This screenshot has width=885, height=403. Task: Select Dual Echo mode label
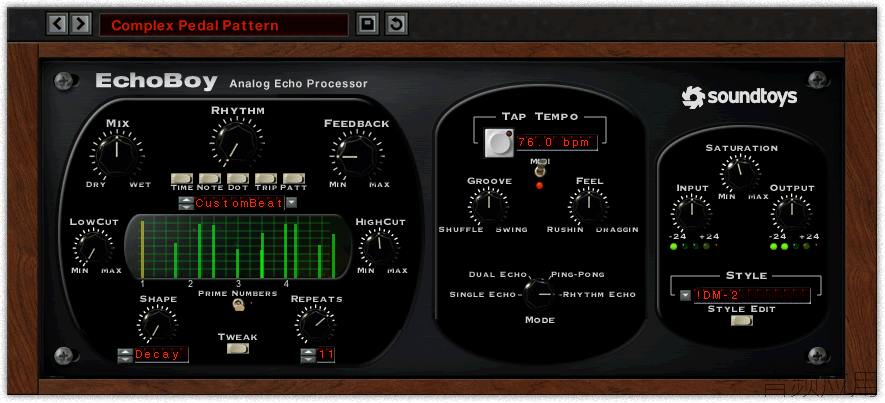[497, 274]
